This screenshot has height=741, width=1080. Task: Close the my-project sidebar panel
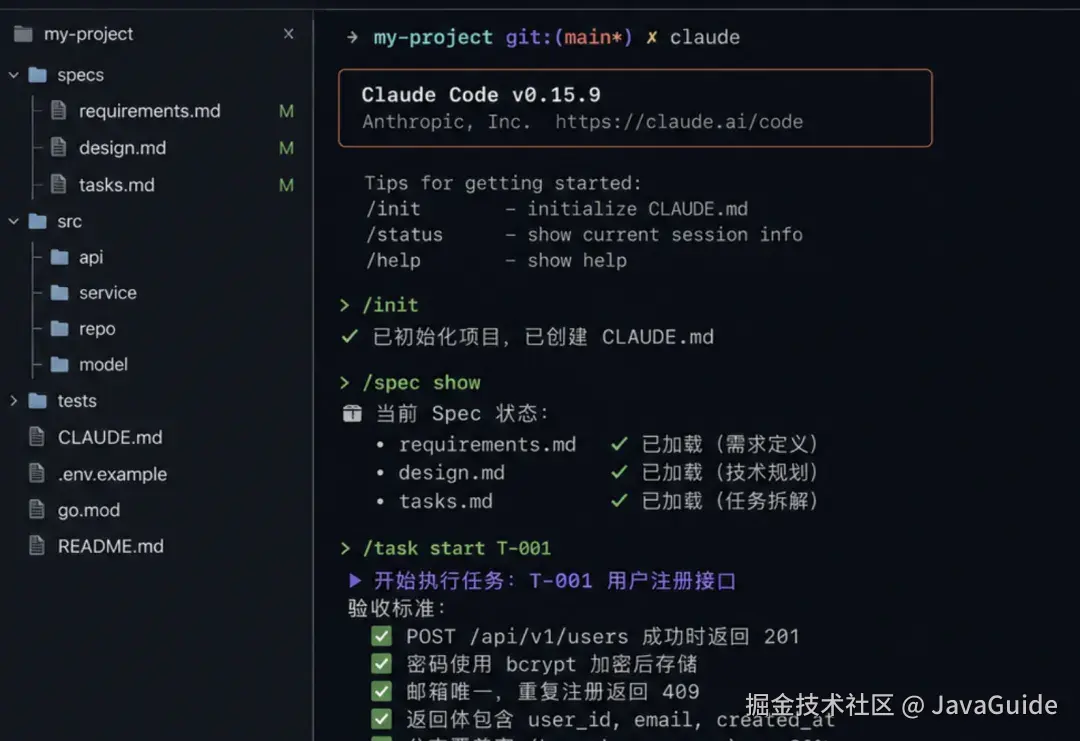point(289,34)
